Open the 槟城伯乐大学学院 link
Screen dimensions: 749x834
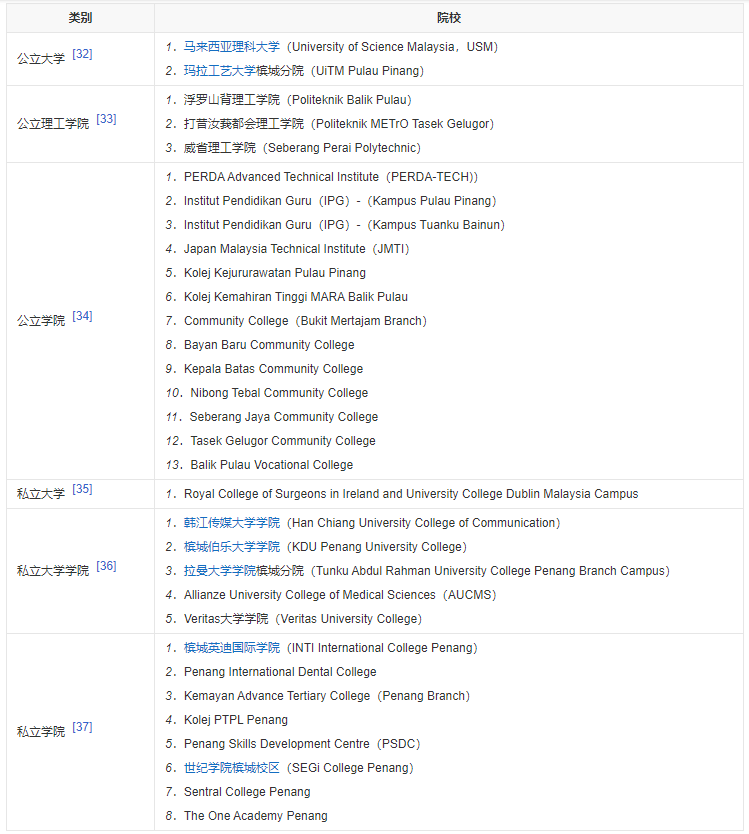[231, 547]
